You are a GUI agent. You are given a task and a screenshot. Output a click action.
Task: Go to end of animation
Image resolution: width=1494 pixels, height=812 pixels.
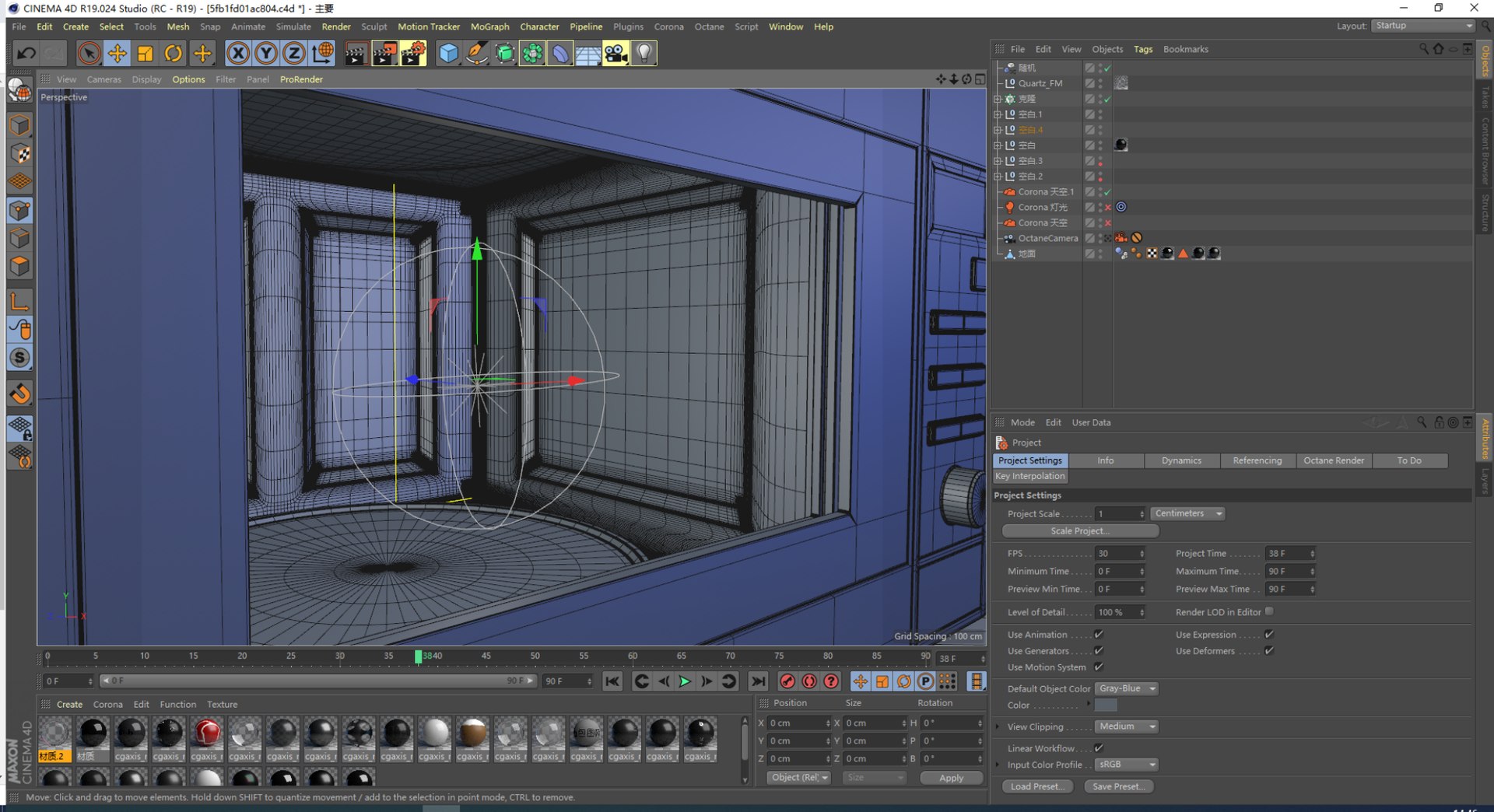tap(758, 681)
